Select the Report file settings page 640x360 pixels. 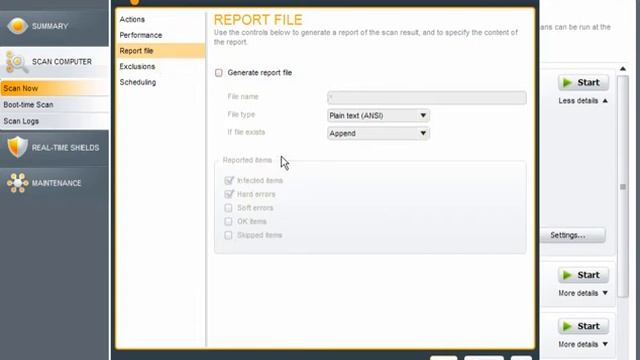pyautogui.click(x=160, y=51)
